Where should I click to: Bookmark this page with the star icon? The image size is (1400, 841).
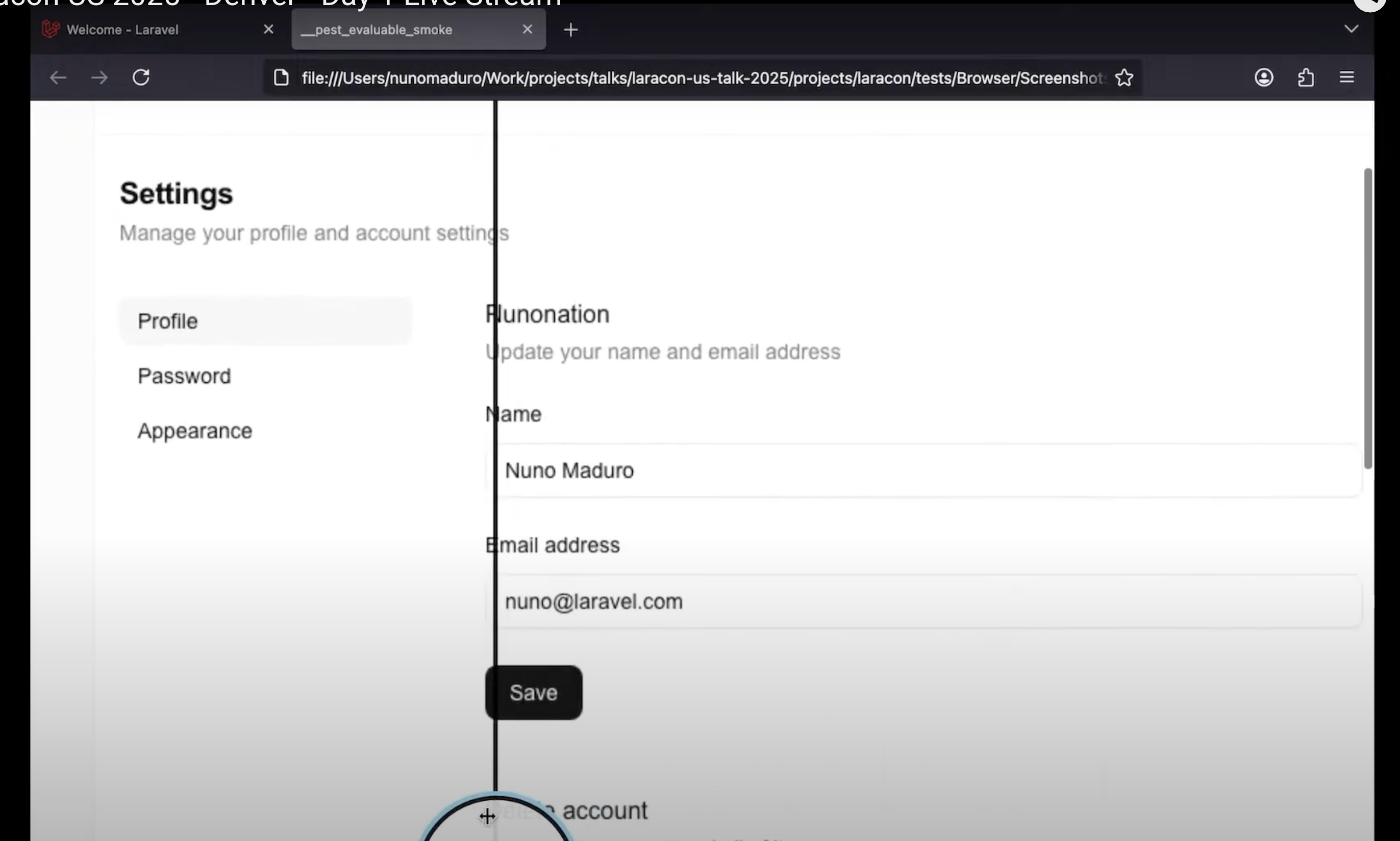[x=1124, y=77]
